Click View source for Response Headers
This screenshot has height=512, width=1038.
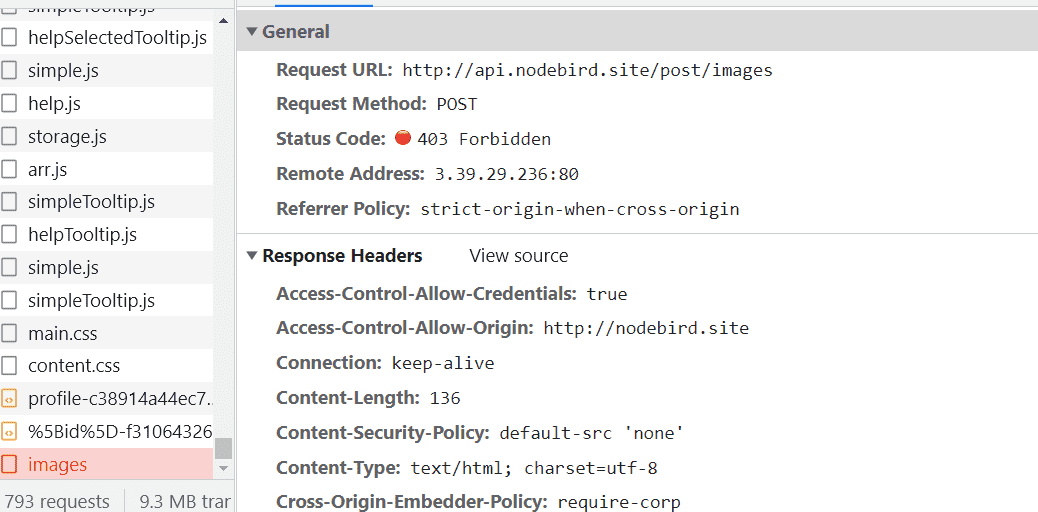point(518,256)
